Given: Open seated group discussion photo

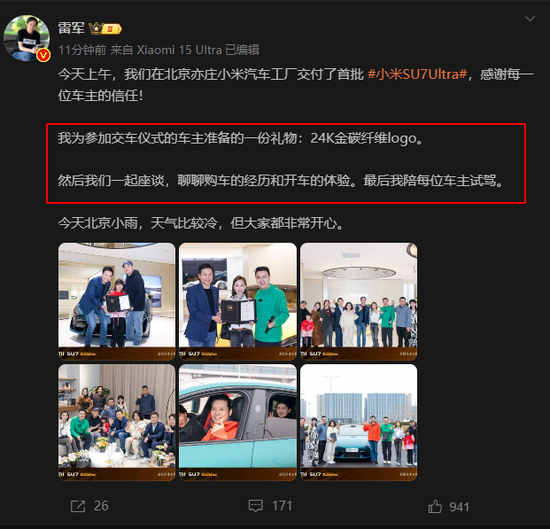Looking at the screenshot, I should [117, 422].
